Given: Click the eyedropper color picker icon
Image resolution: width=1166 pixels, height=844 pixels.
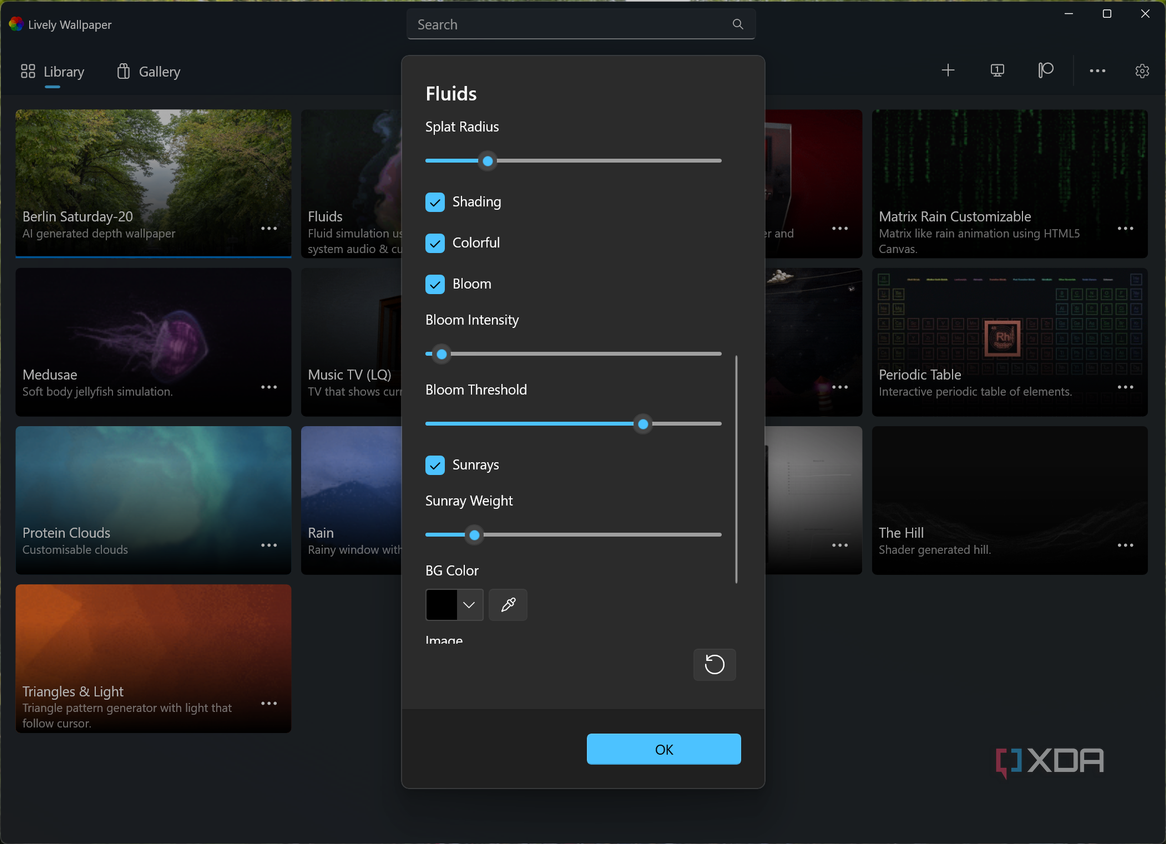Looking at the screenshot, I should [x=509, y=605].
